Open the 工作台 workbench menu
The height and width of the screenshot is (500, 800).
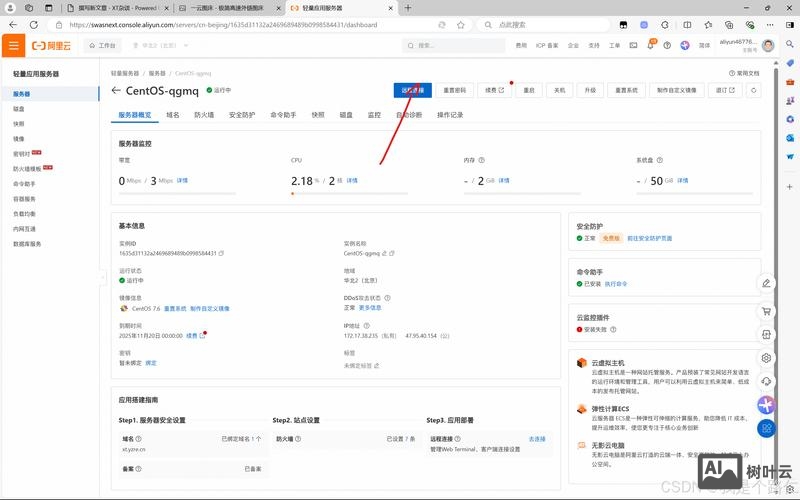click(102, 45)
